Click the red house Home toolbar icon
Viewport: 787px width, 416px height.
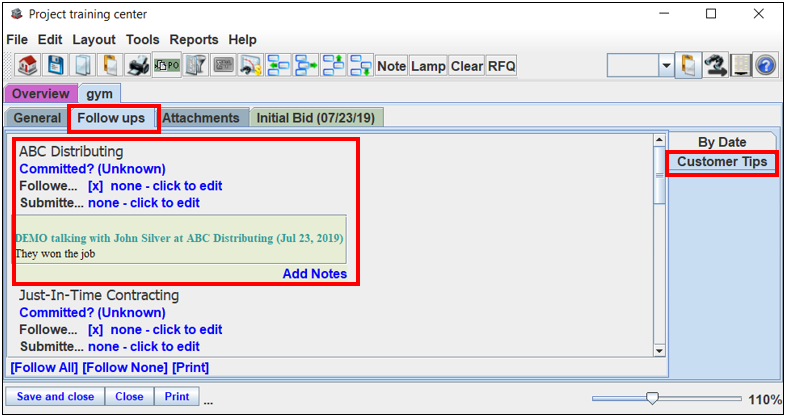pos(27,66)
